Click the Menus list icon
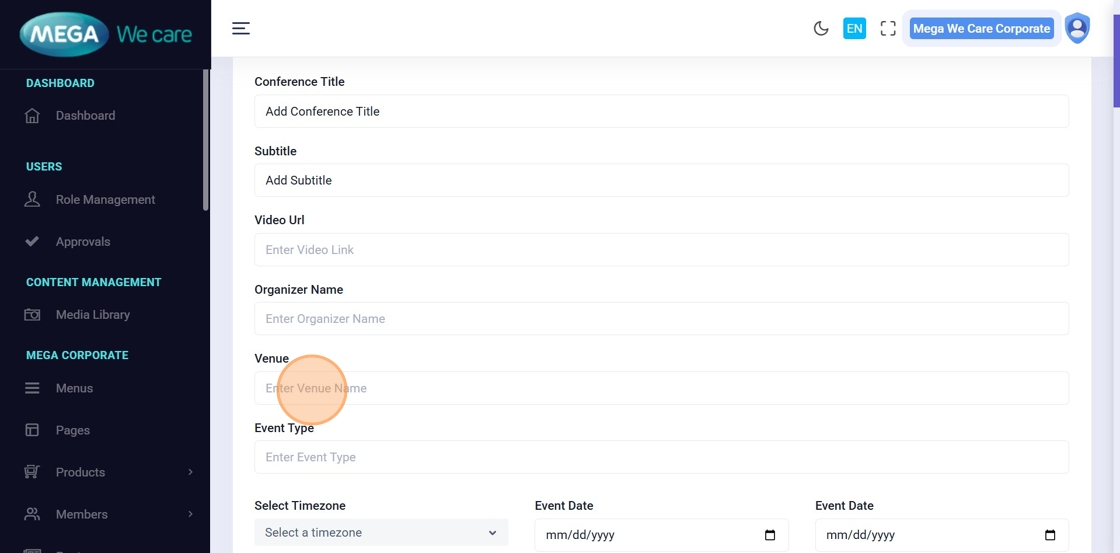Screen dimensions: 1120x553 point(32,388)
